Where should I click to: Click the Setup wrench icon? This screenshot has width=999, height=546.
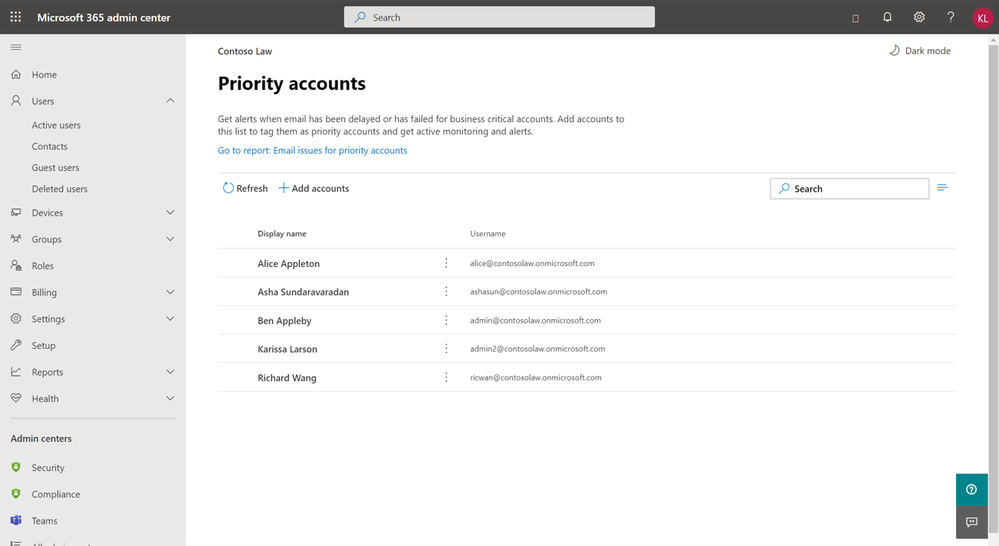(16, 345)
